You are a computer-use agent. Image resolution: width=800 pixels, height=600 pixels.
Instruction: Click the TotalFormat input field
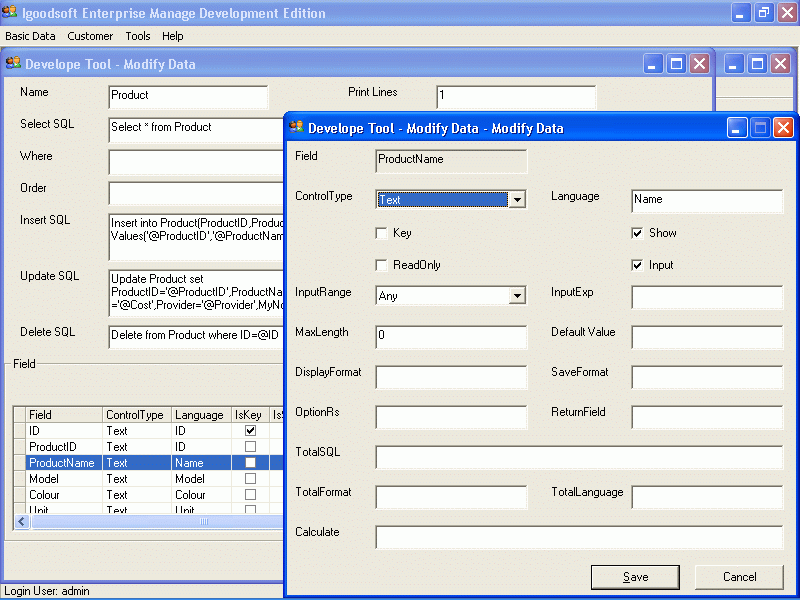click(x=451, y=497)
